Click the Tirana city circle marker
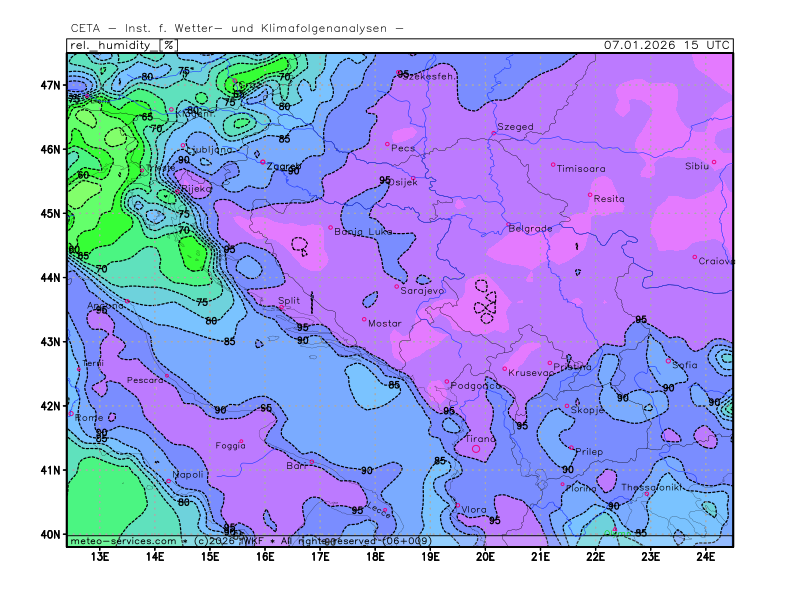The image size is (800, 600). (x=476, y=449)
